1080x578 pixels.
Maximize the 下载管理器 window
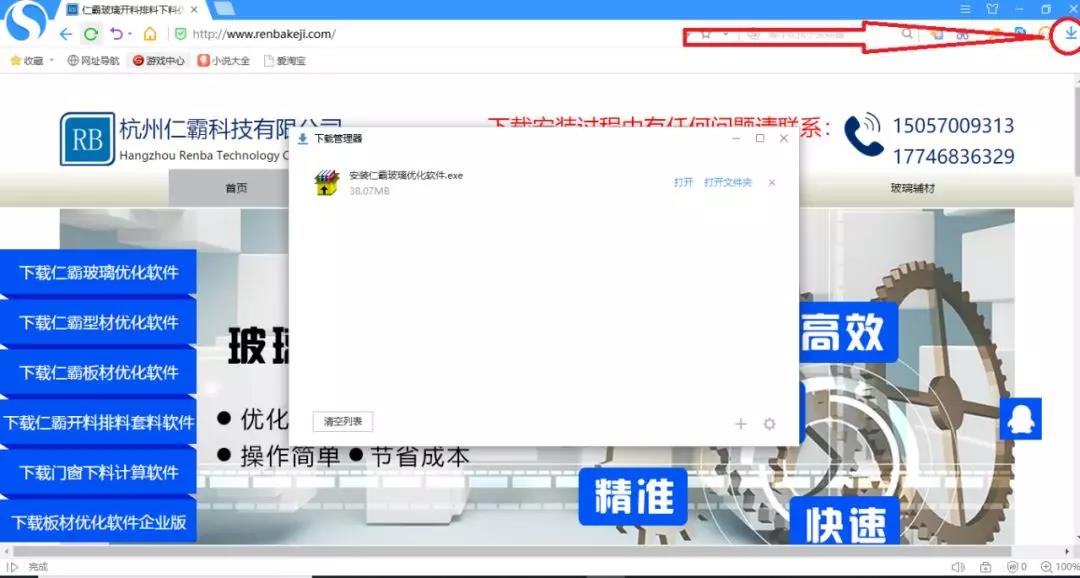click(760, 138)
